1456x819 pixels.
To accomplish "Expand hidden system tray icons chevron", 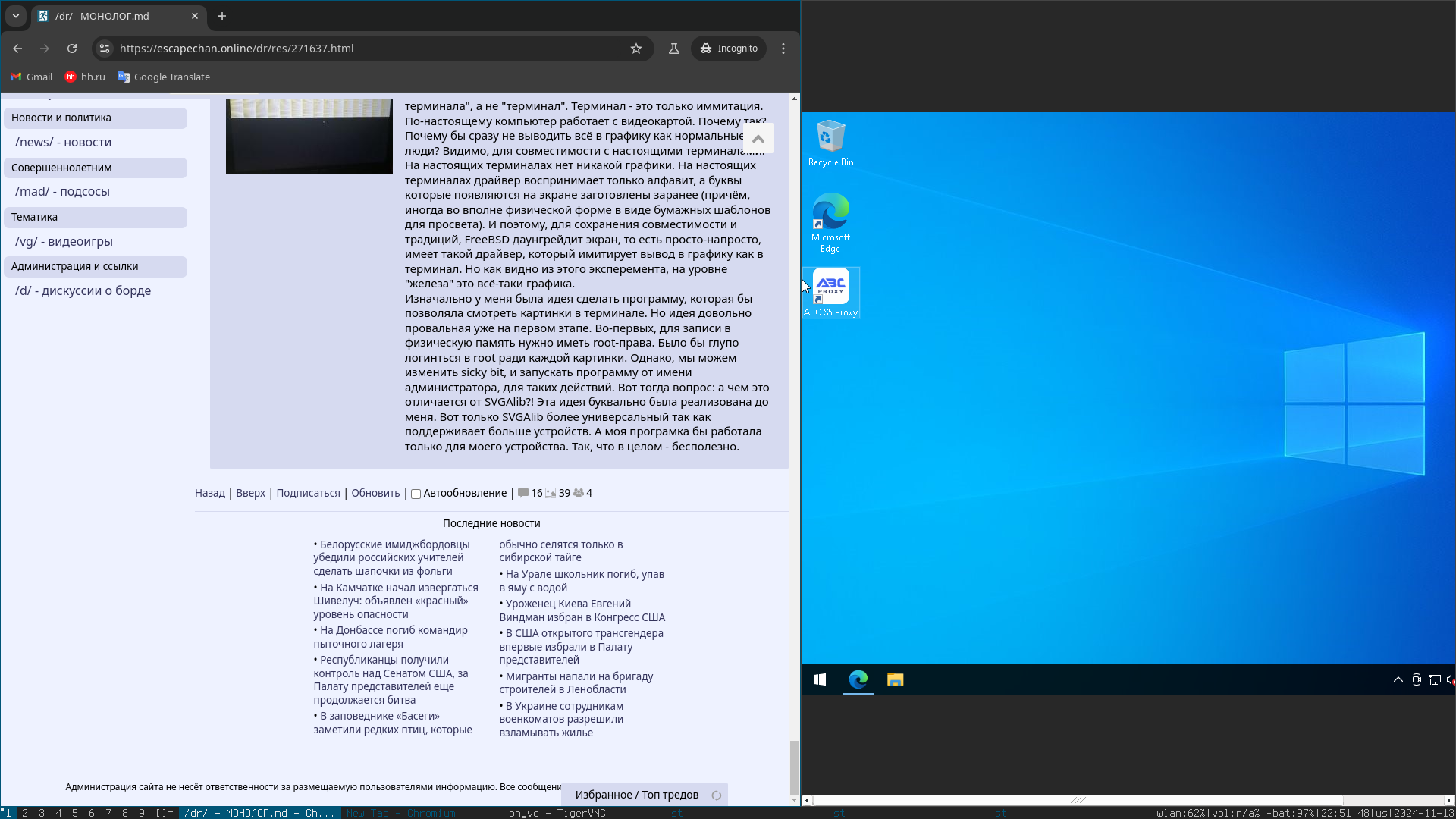I will pos(1398,680).
